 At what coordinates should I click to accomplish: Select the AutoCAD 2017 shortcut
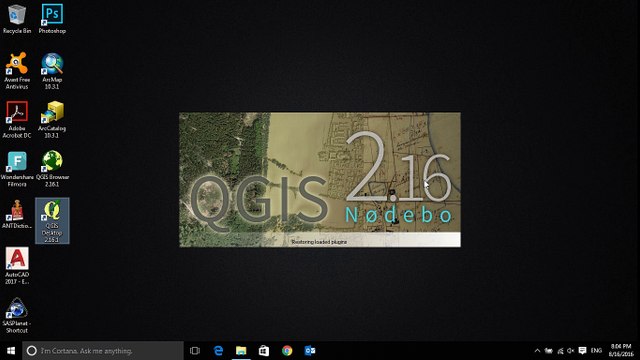point(17,266)
